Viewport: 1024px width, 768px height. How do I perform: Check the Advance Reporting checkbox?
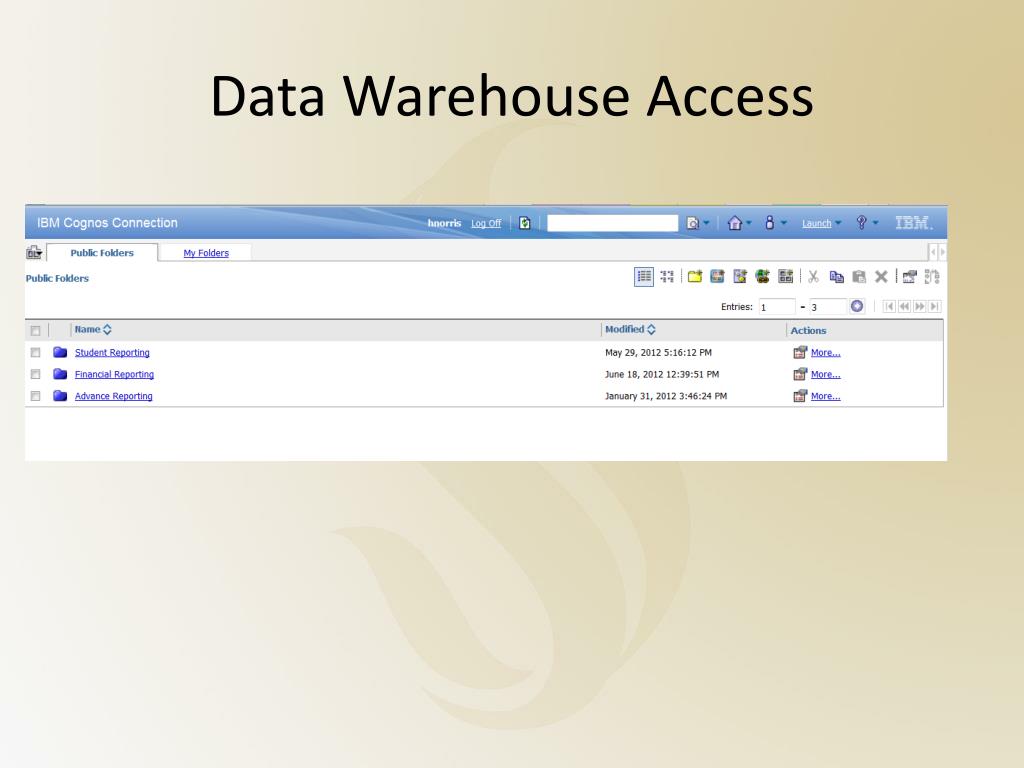(35, 396)
